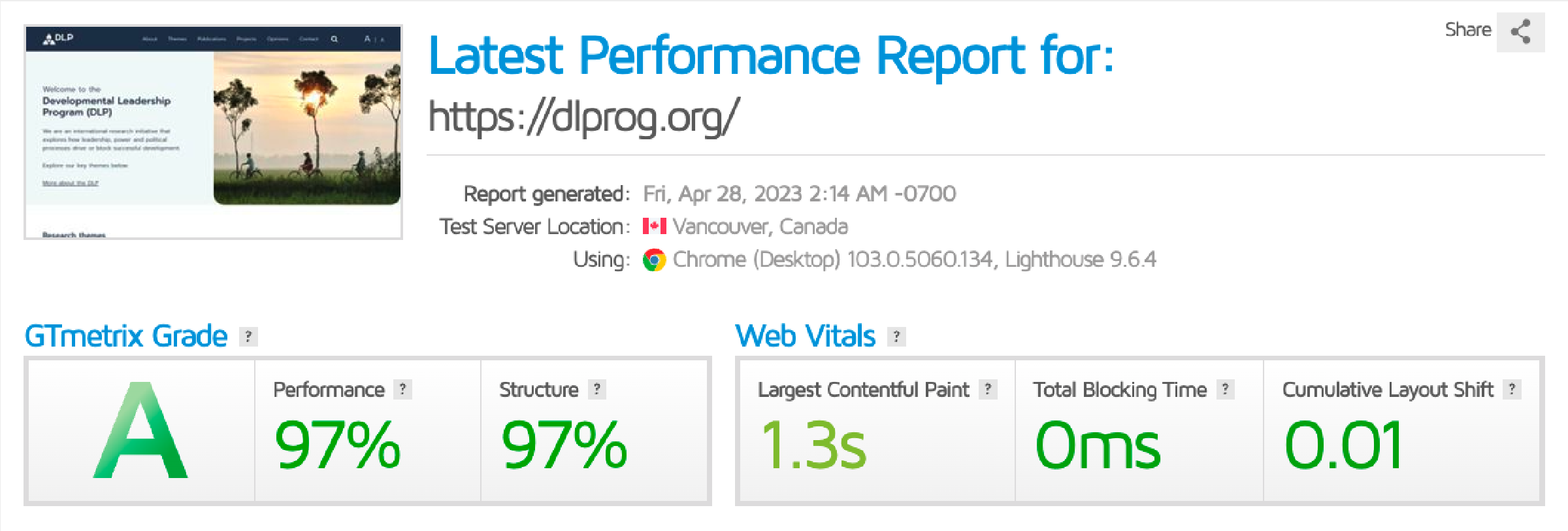
Task: Click the GTmetrix Grade heading
Action: click(x=126, y=336)
